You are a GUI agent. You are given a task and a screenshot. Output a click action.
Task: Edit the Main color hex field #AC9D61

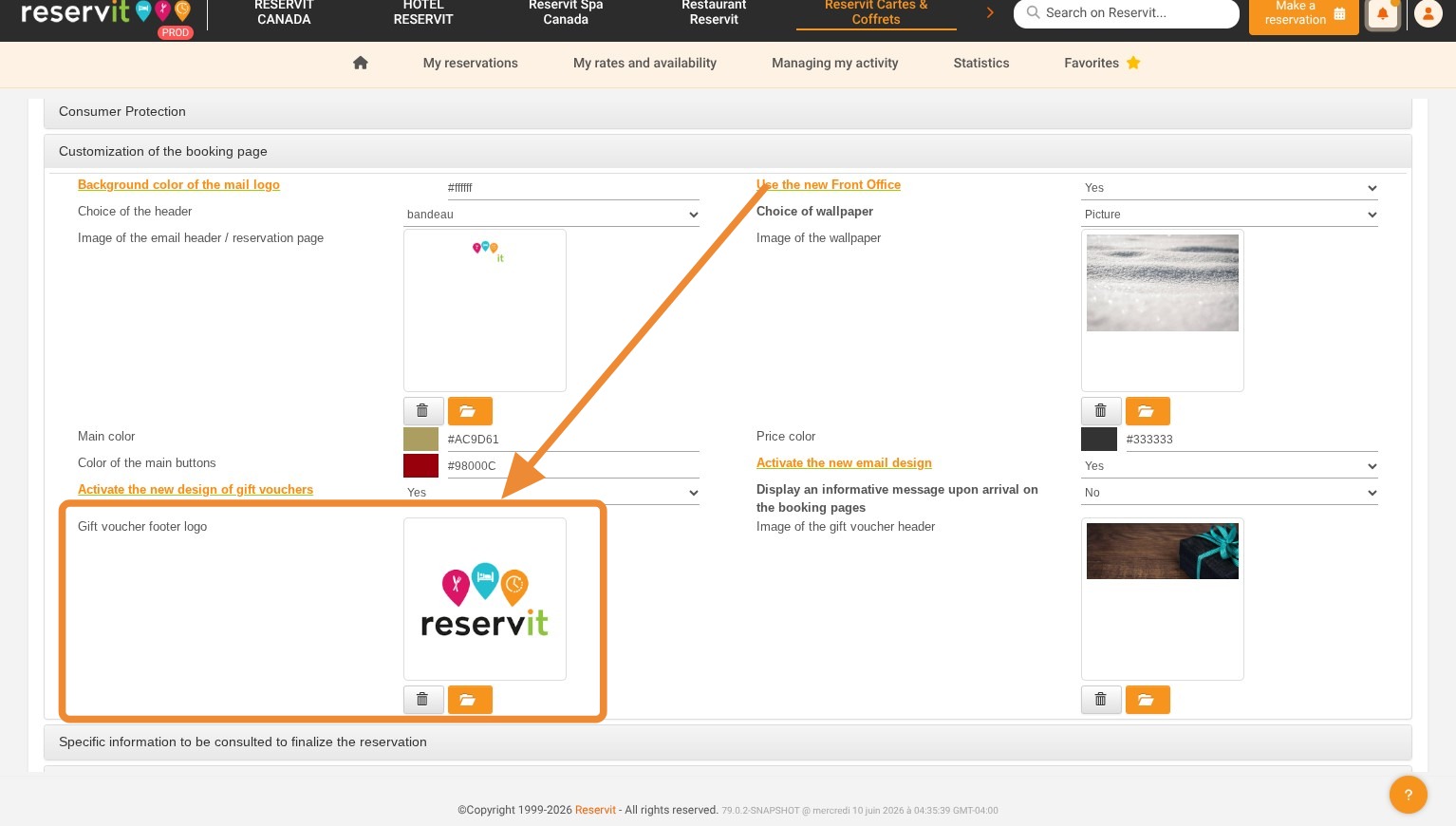(x=572, y=440)
